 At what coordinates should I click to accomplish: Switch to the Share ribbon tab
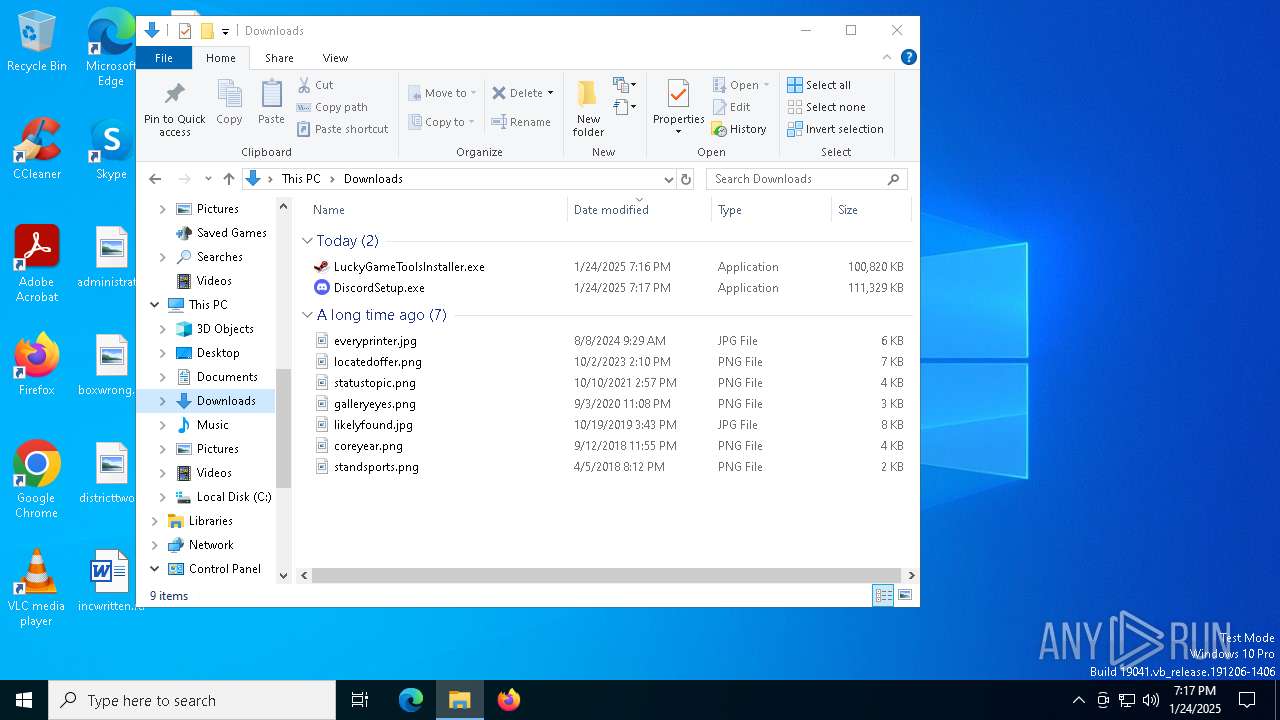[279, 58]
